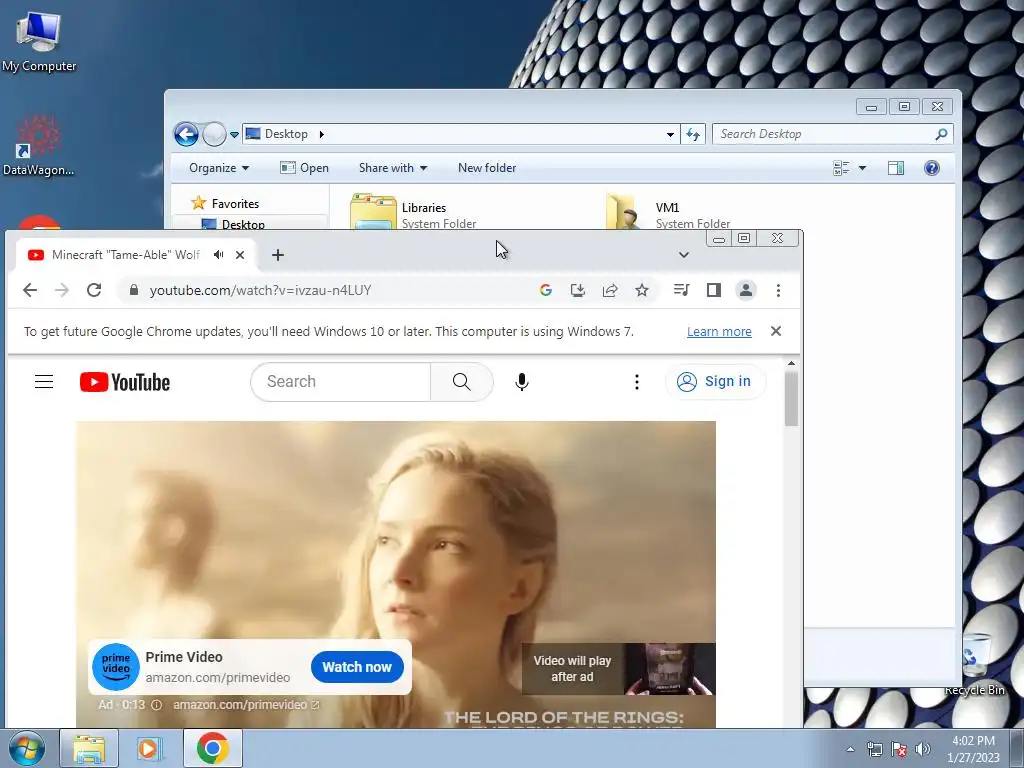Open the Windows Start button
This screenshot has height=768, width=1024.
click(25, 748)
